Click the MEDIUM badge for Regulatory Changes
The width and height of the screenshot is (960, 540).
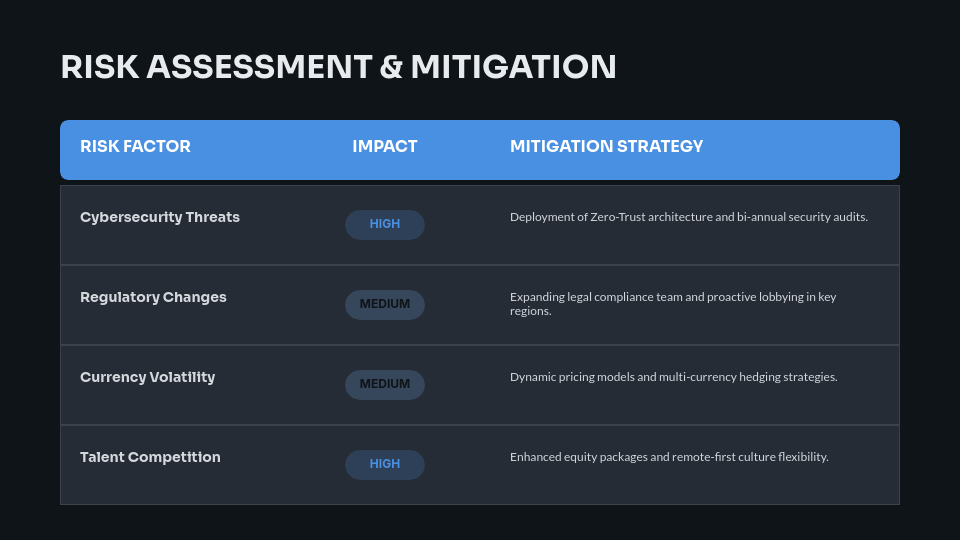pyautogui.click(x=385, y=304)
